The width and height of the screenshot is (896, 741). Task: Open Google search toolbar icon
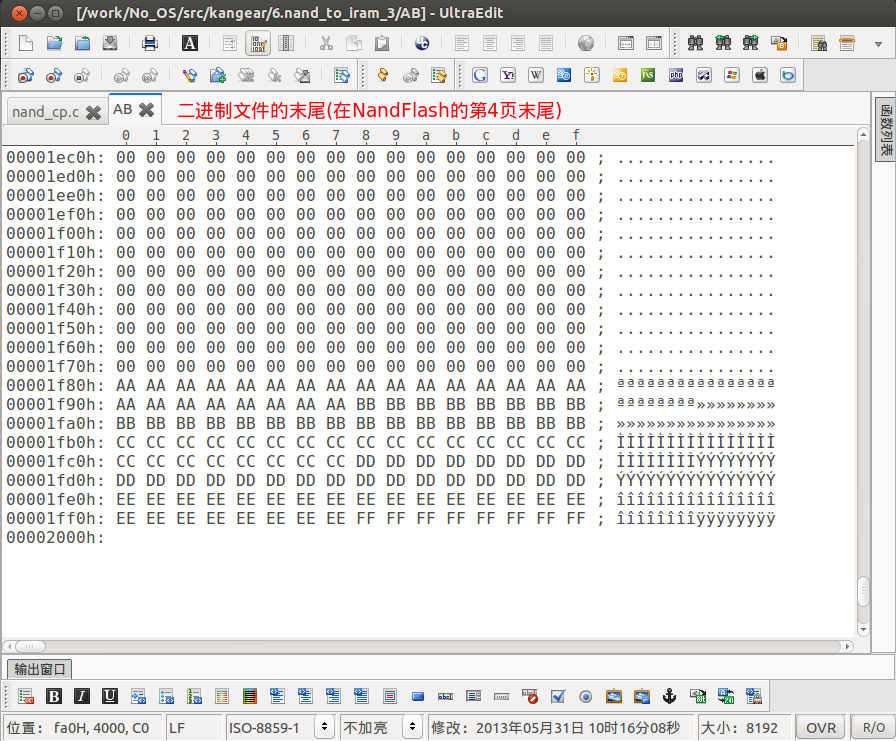pos(480,75)
